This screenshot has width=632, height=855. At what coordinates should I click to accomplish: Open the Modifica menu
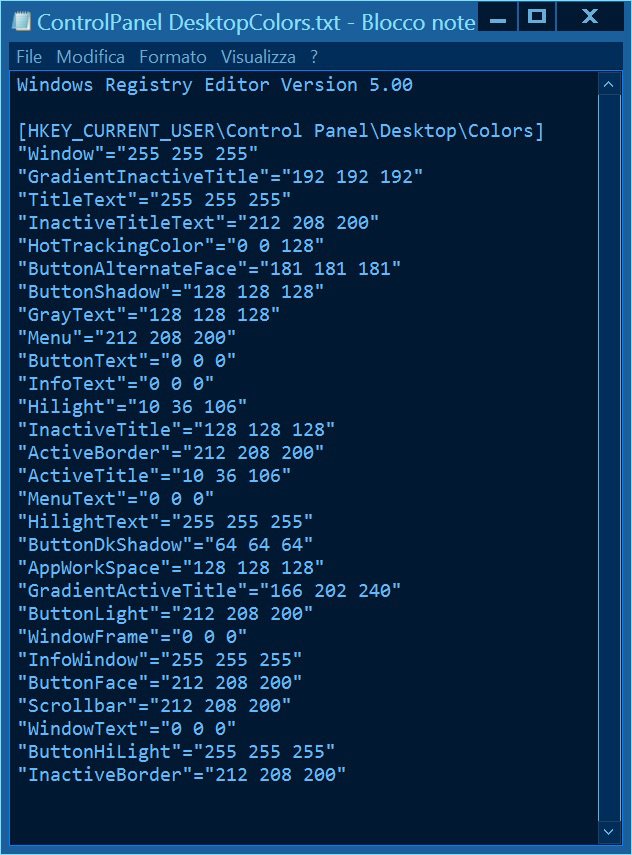[90, 57]
